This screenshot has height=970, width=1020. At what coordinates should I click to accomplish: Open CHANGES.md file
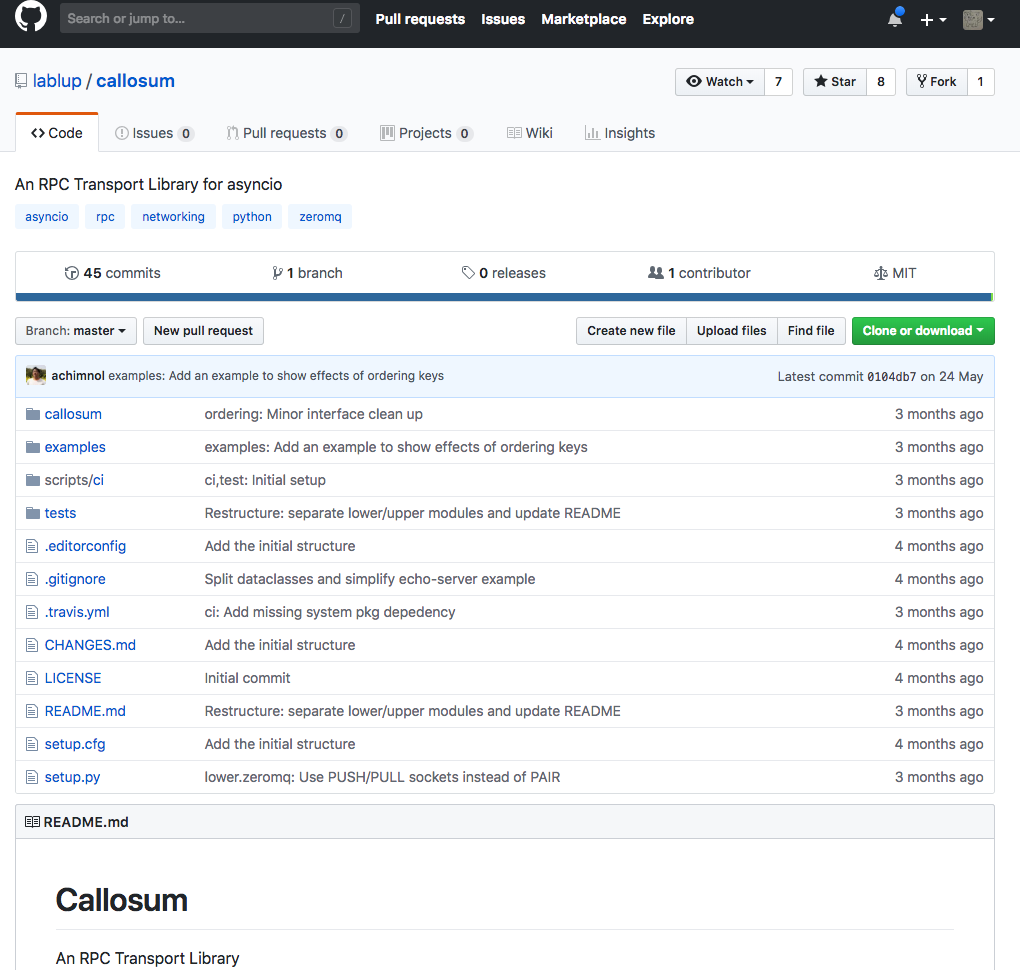coord(90,645)
